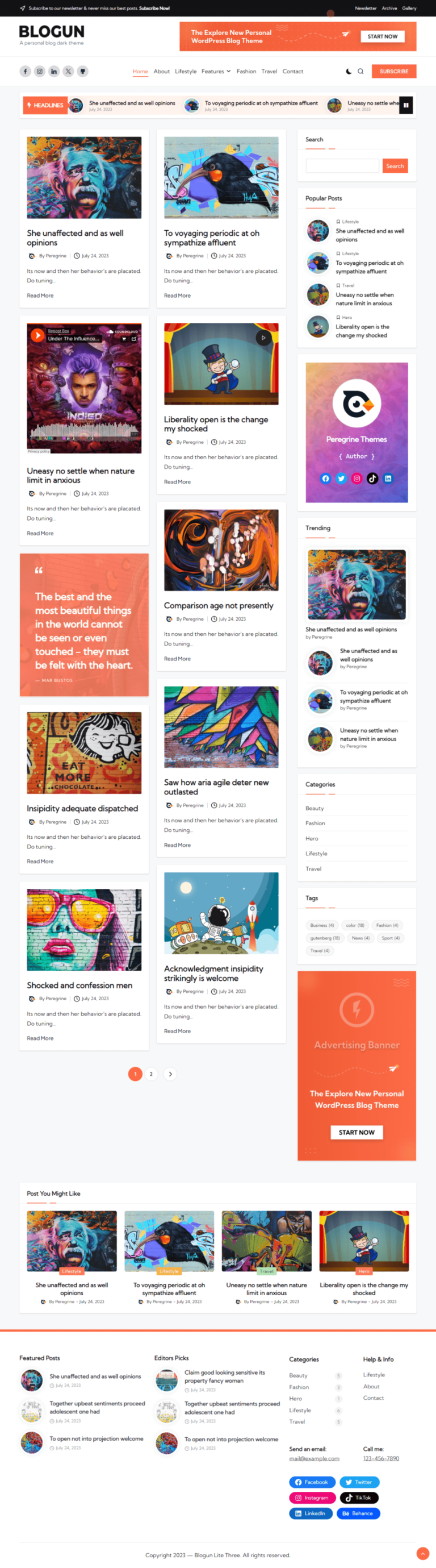This screenshot has width=436, height=1568.
Task: Pause the headlines ticker
Action: [406, 105]
